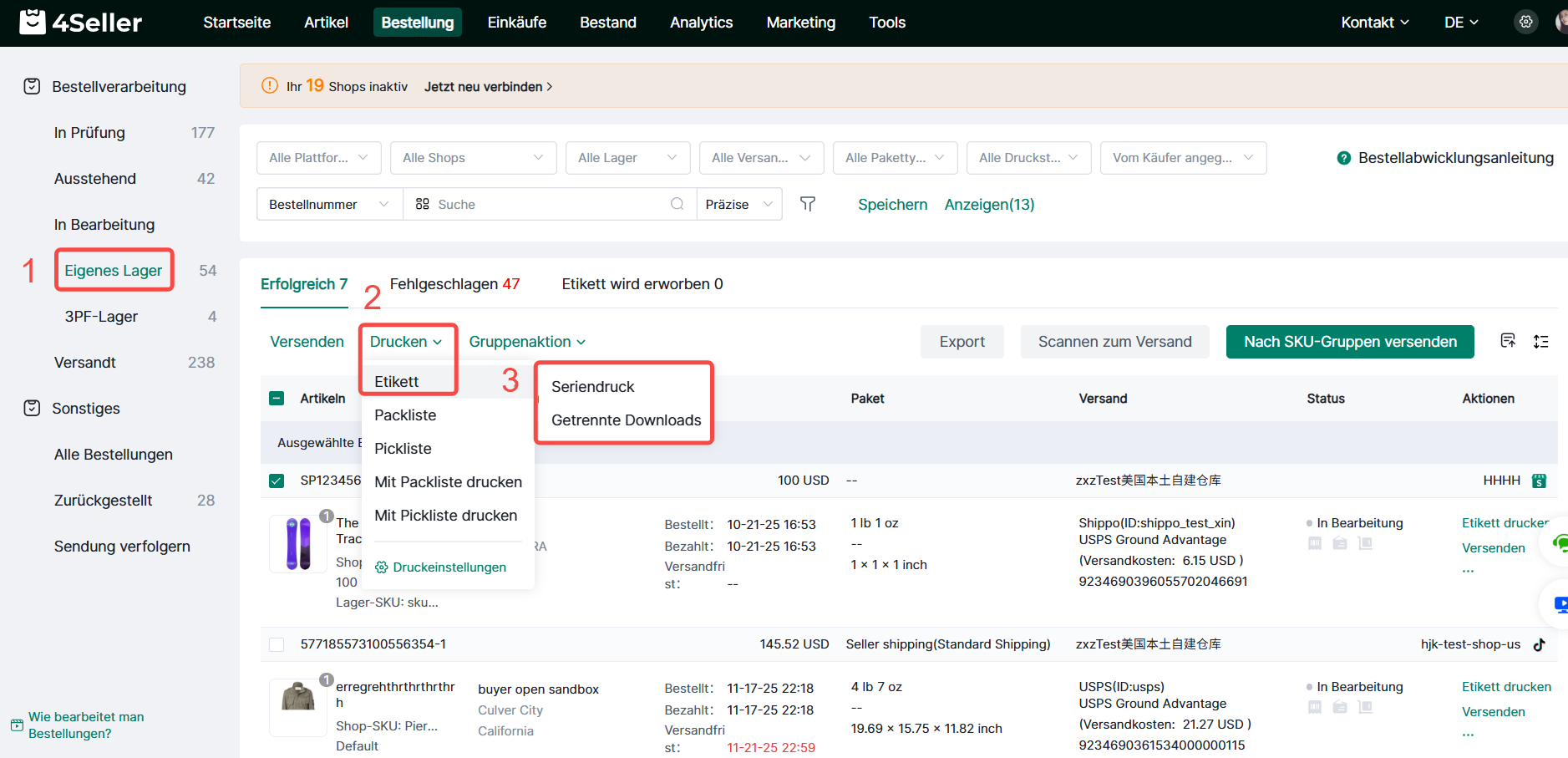Click the filter funnel icon
The width and height of the screenshot is (1568, 758).
807,204
